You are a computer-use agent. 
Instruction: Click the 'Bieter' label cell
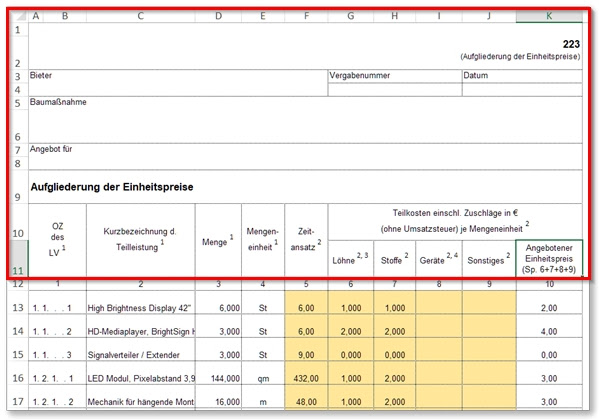(178, 76)
